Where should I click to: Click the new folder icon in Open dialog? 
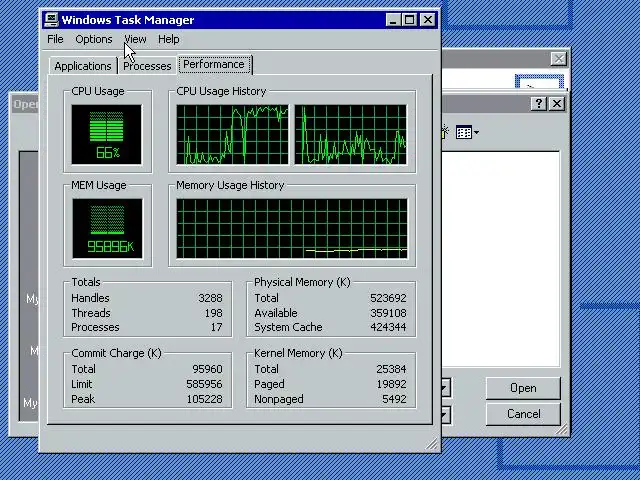point(444,133)
